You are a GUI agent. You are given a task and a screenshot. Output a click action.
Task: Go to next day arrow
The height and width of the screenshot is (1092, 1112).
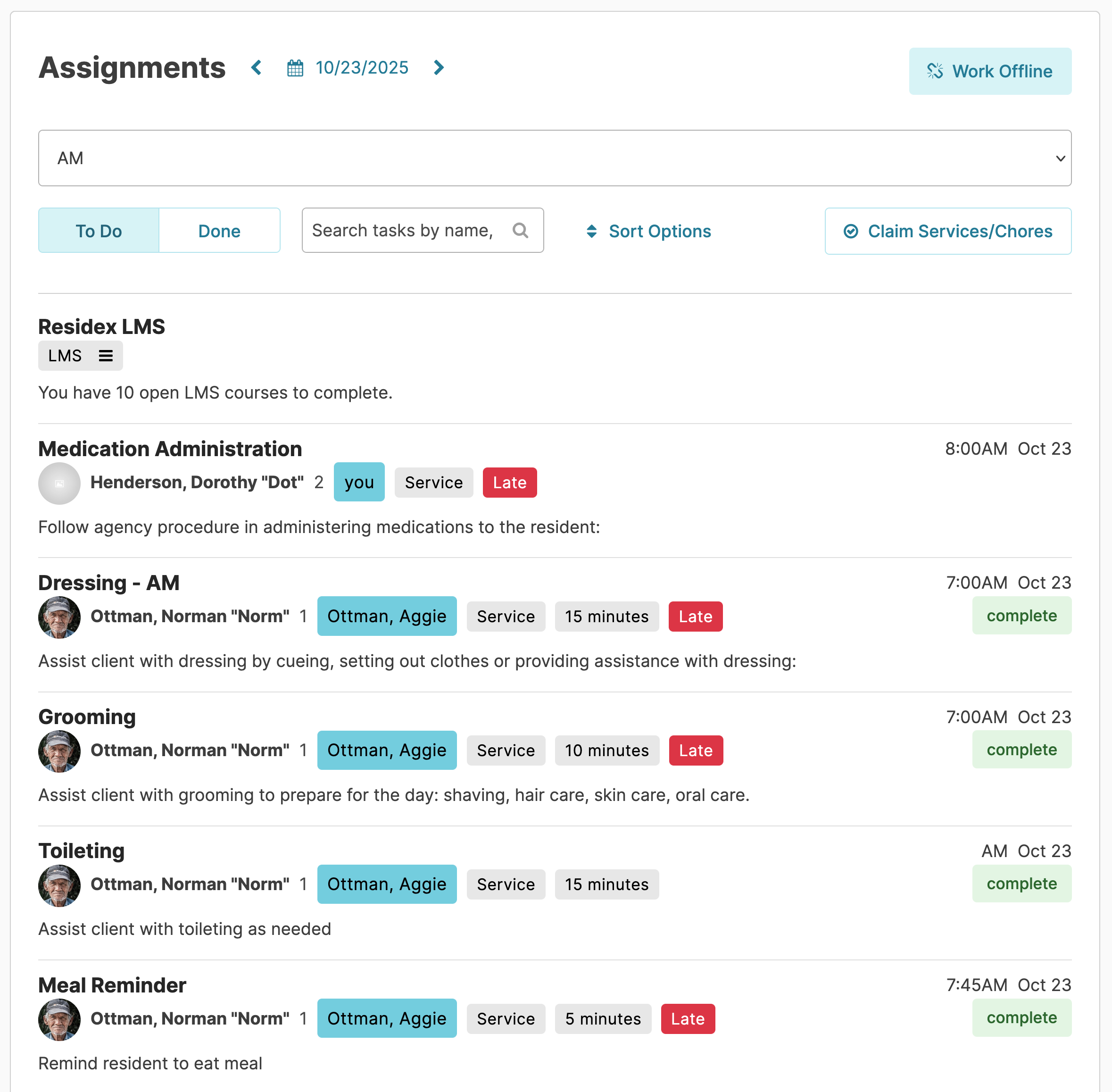[x=439, y=67]
